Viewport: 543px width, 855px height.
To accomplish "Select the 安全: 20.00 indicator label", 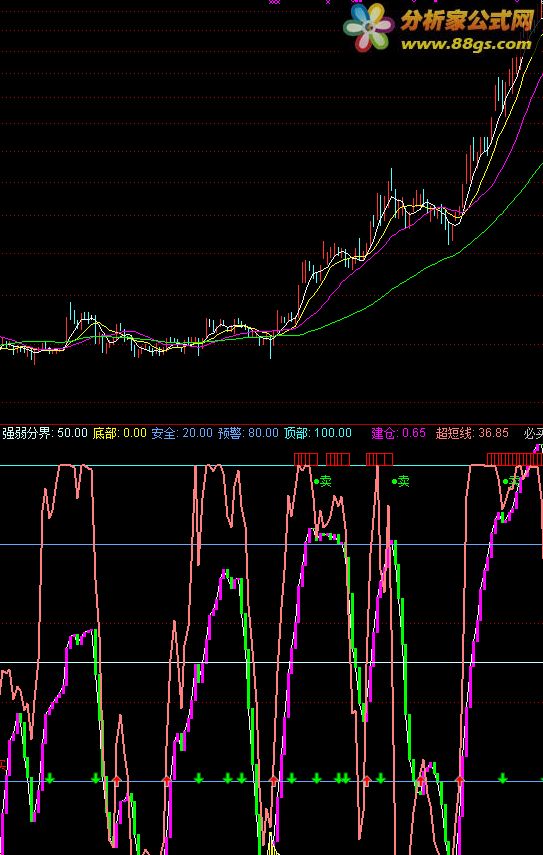I will coord(182,433).
